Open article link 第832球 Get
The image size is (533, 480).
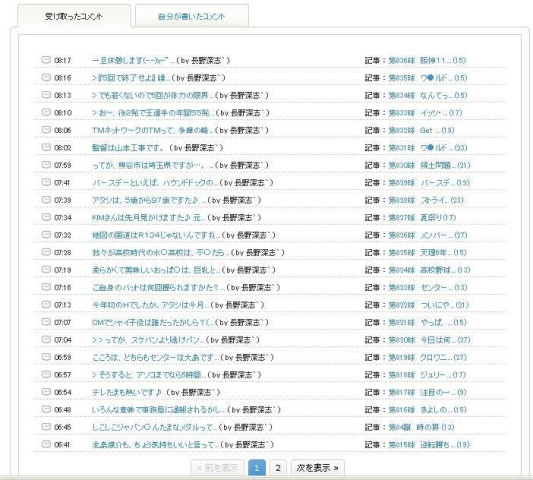421,130
